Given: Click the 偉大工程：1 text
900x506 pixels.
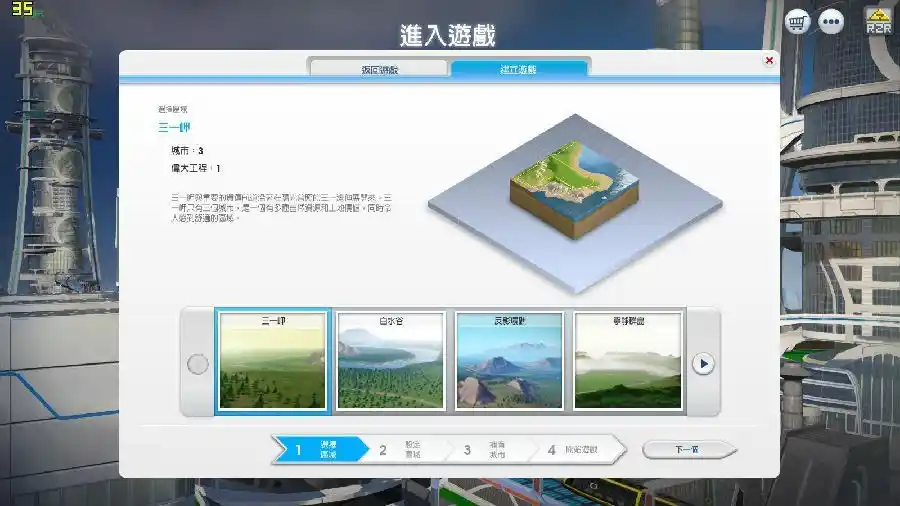Looking at the screenshot, I should [196, 168].
